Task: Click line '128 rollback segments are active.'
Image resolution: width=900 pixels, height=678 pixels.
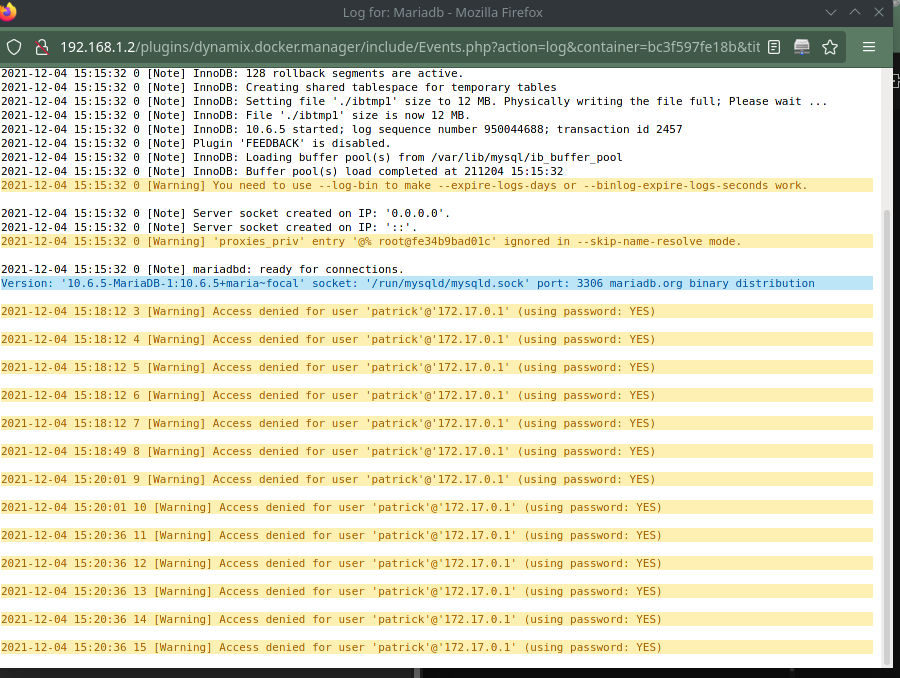Action: click(x=232, y=73)
